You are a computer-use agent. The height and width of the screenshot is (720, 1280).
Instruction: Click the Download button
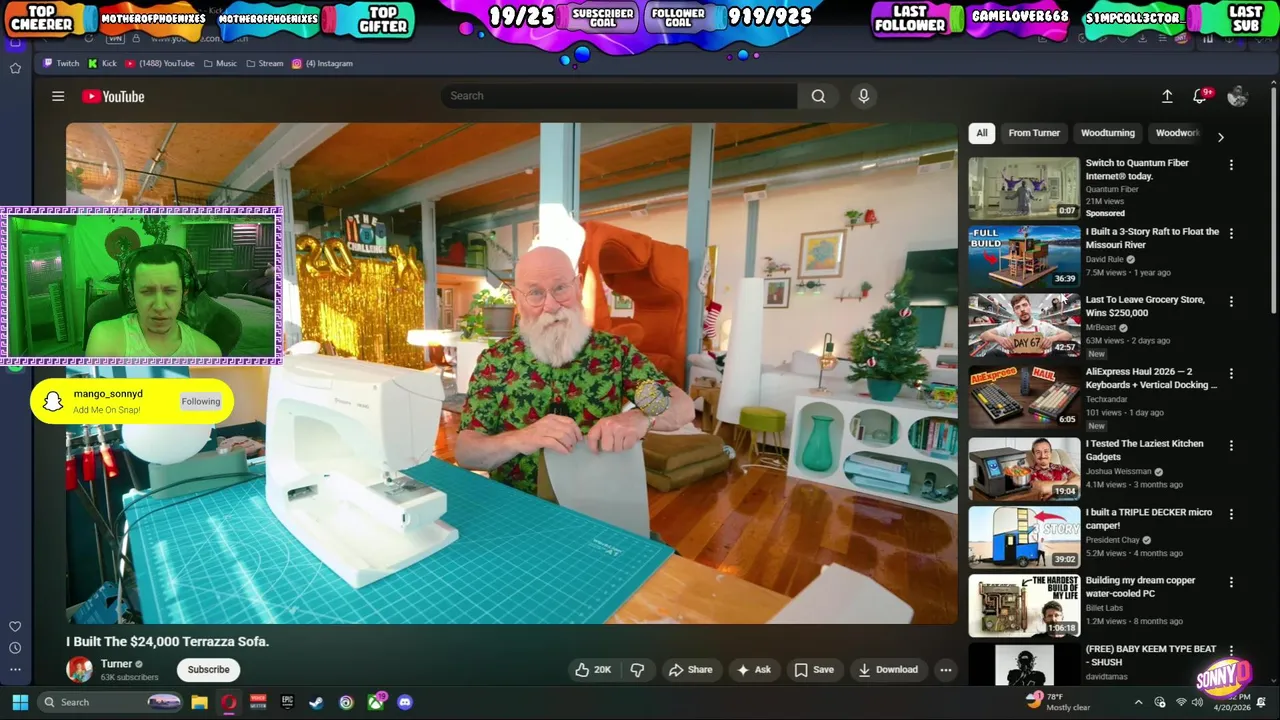click(887, 670)
